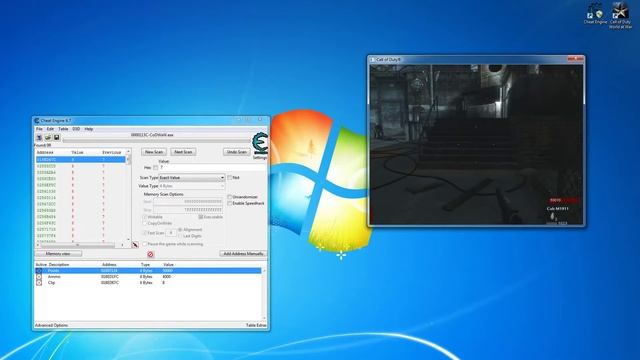Click Add Address Manually button
The image size is (640, 360).
coord(243,254)
